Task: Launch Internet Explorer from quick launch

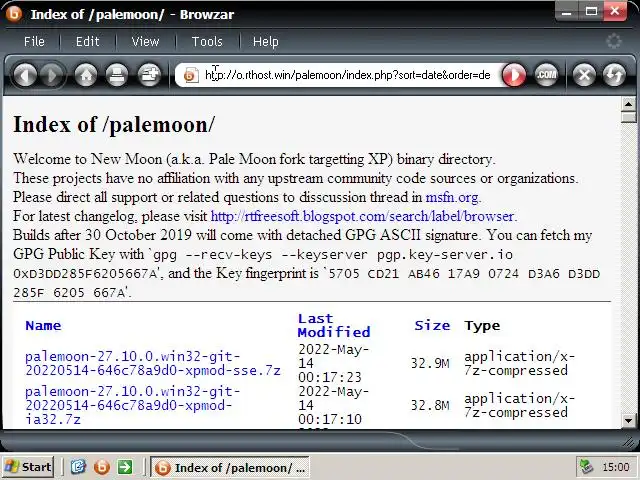Action: pos(78,467)
